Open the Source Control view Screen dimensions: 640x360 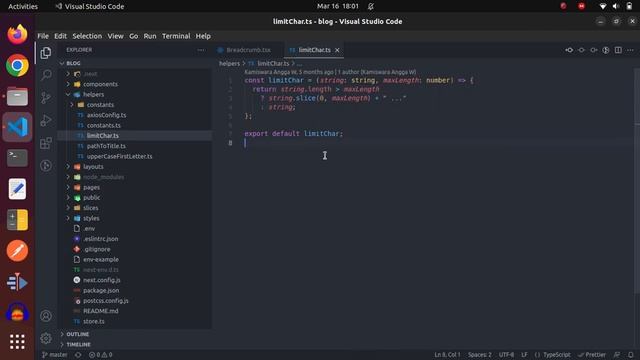coord(46,98)
